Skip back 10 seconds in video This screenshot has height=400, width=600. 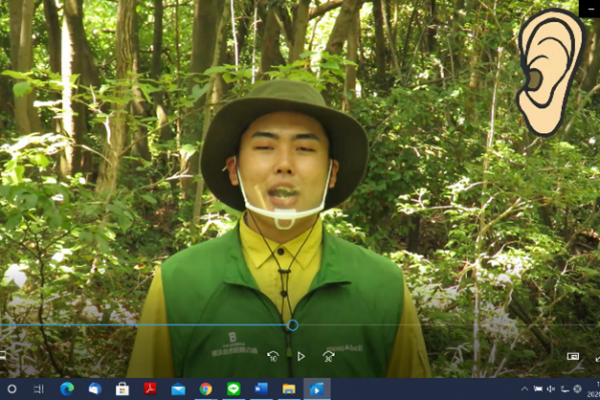[273, 356]
